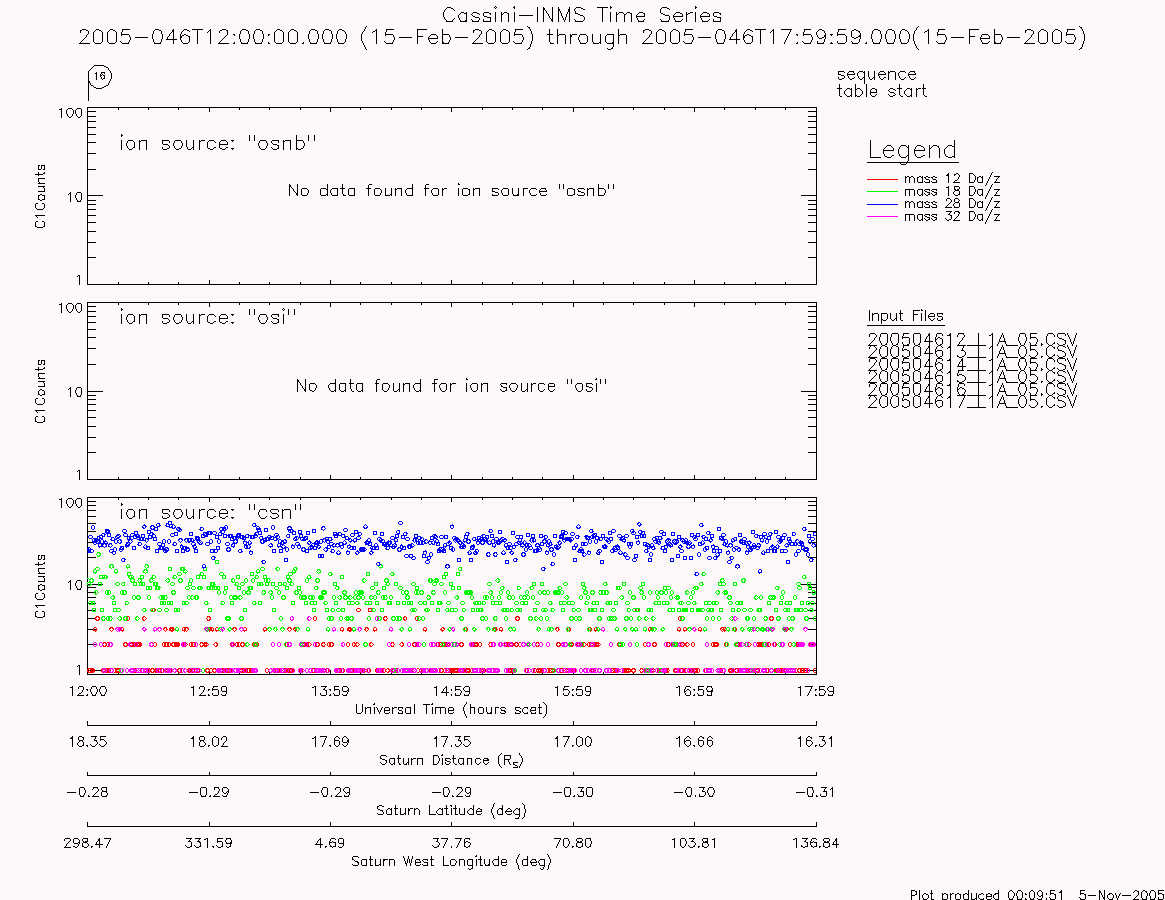This screenshot has width=1165, height=900.
Task: Click the 'No data found' message for osnb
Action: click(452, 190)
